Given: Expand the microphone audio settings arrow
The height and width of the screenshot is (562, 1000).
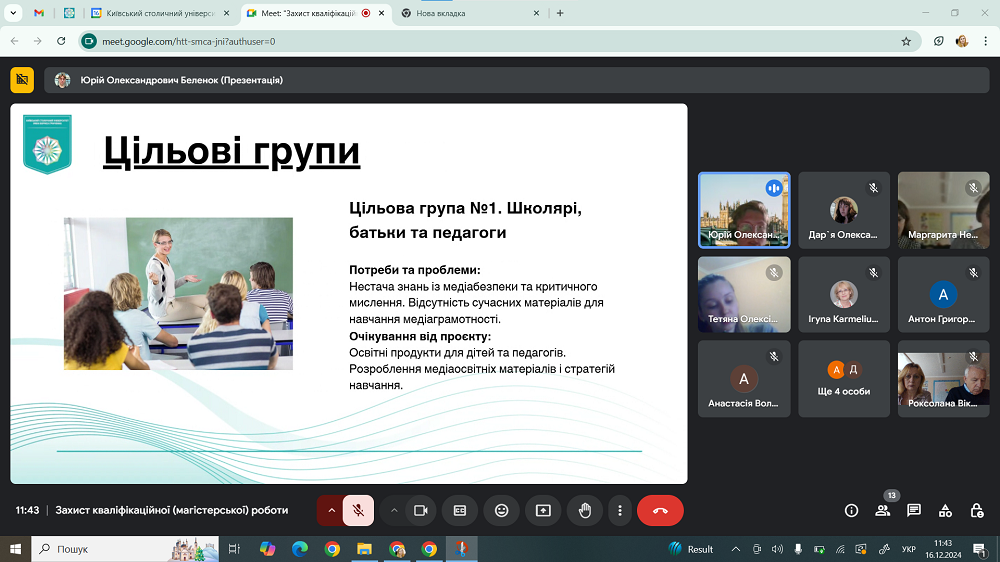Looking at the screenshot, I should click(x=331, y=510).
